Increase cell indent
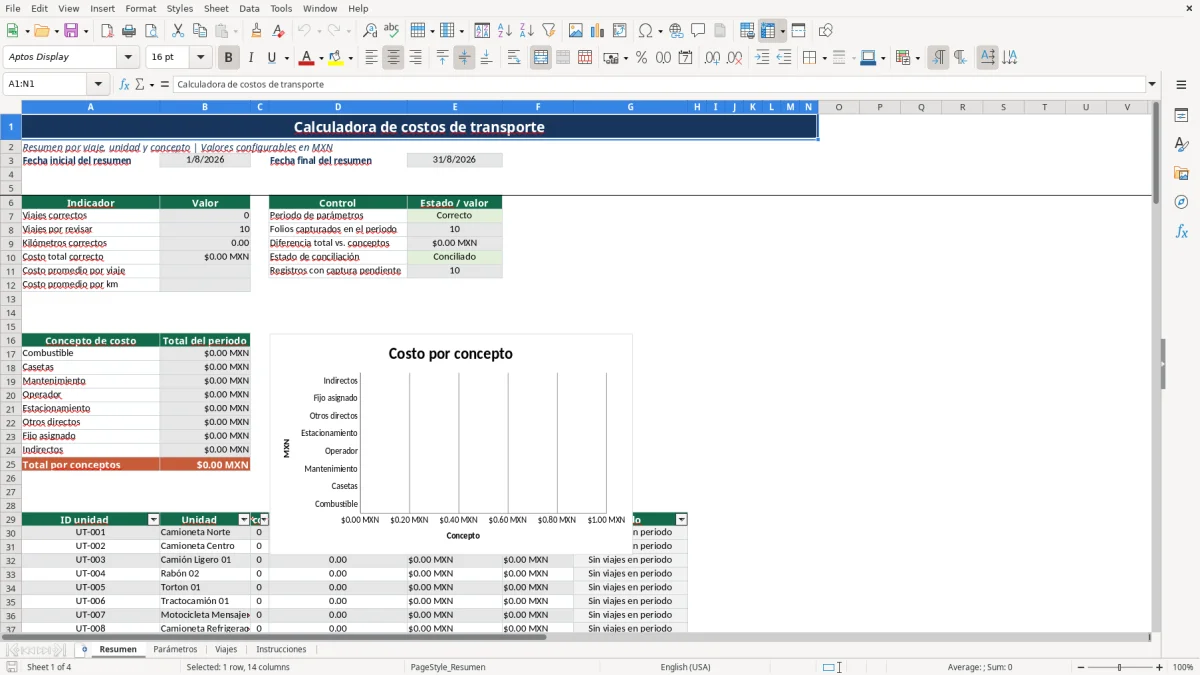Viewport: 1200px width, 675px height. coord(762,58)
